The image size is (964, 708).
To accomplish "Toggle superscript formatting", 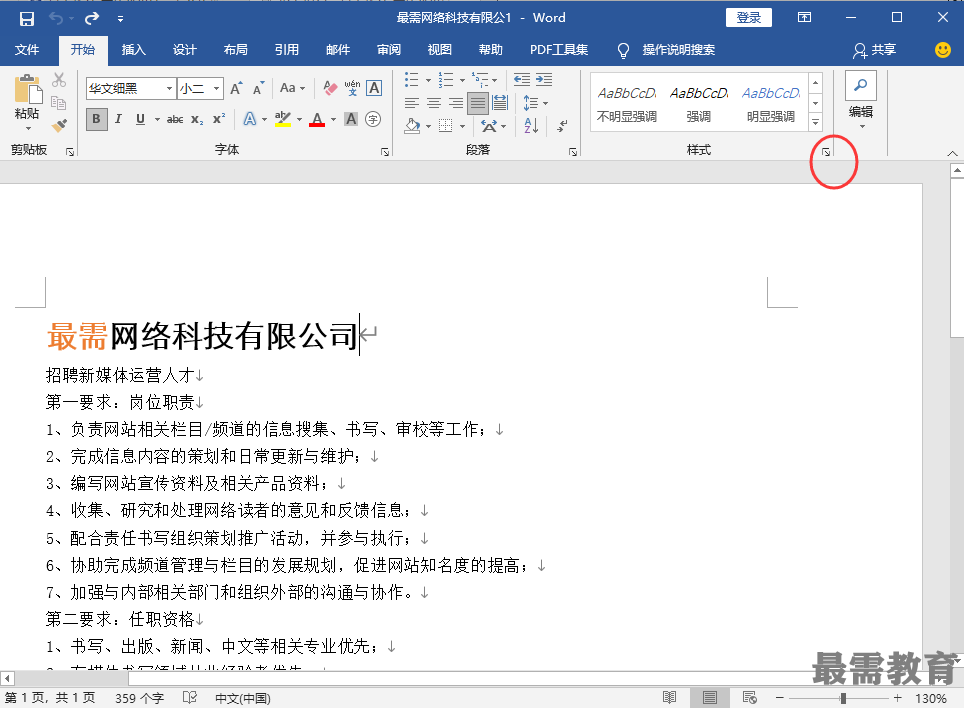I will (x=219, y=119).
